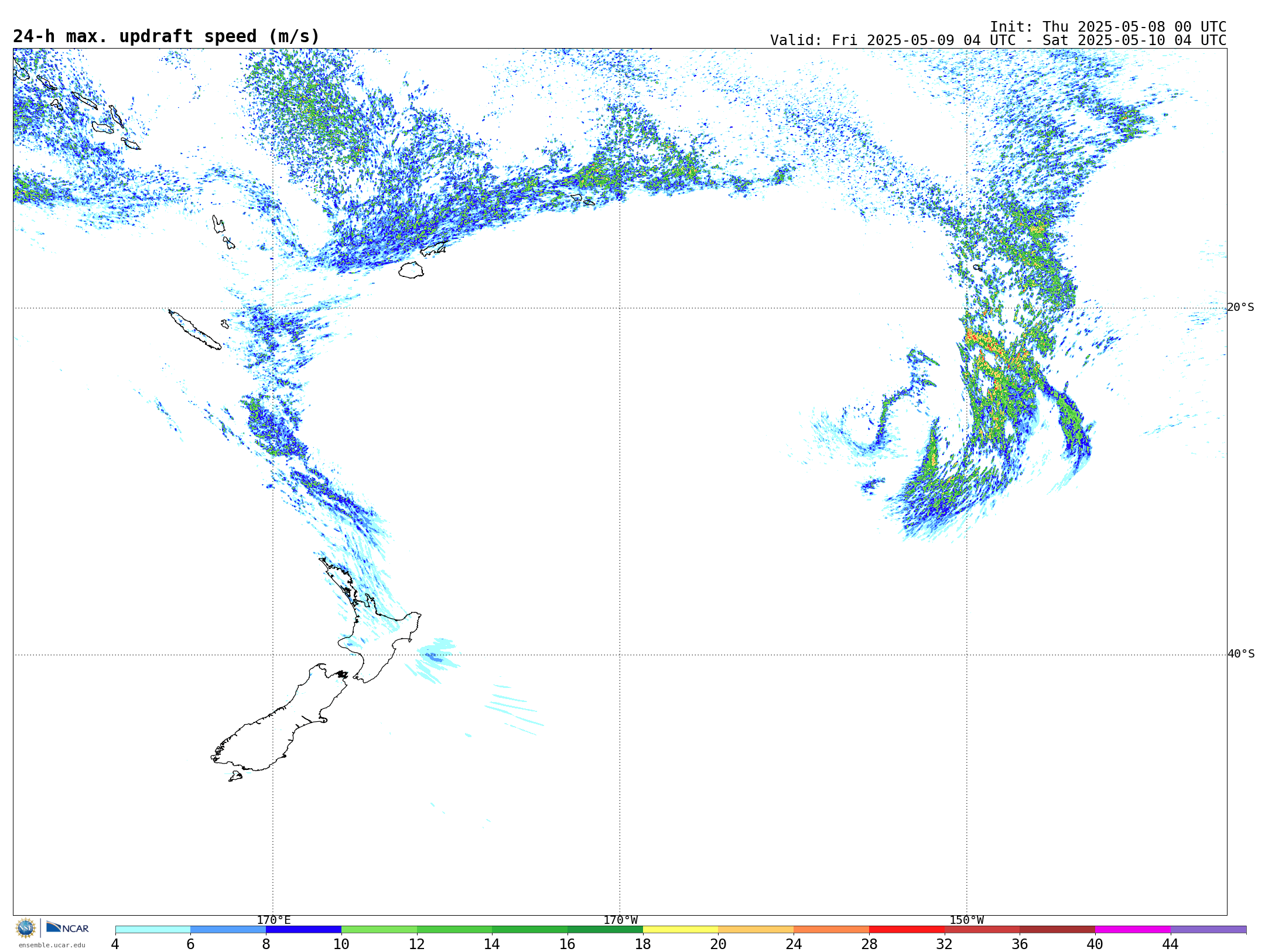Click the "Init: Thu 2025-05-08 00 UTC" text
The width and height of the screenshot is (1265, 952).
[x=1108, y=27]
